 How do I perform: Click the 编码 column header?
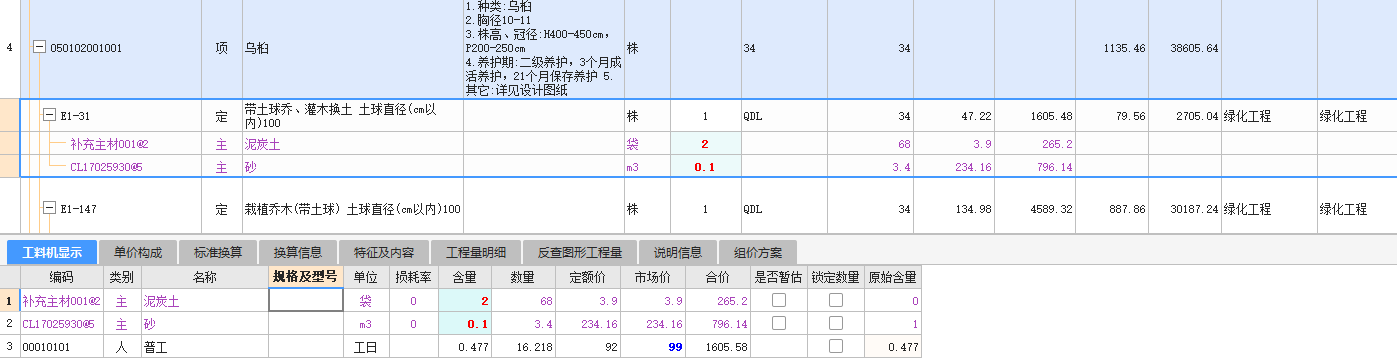pos(62,276)
